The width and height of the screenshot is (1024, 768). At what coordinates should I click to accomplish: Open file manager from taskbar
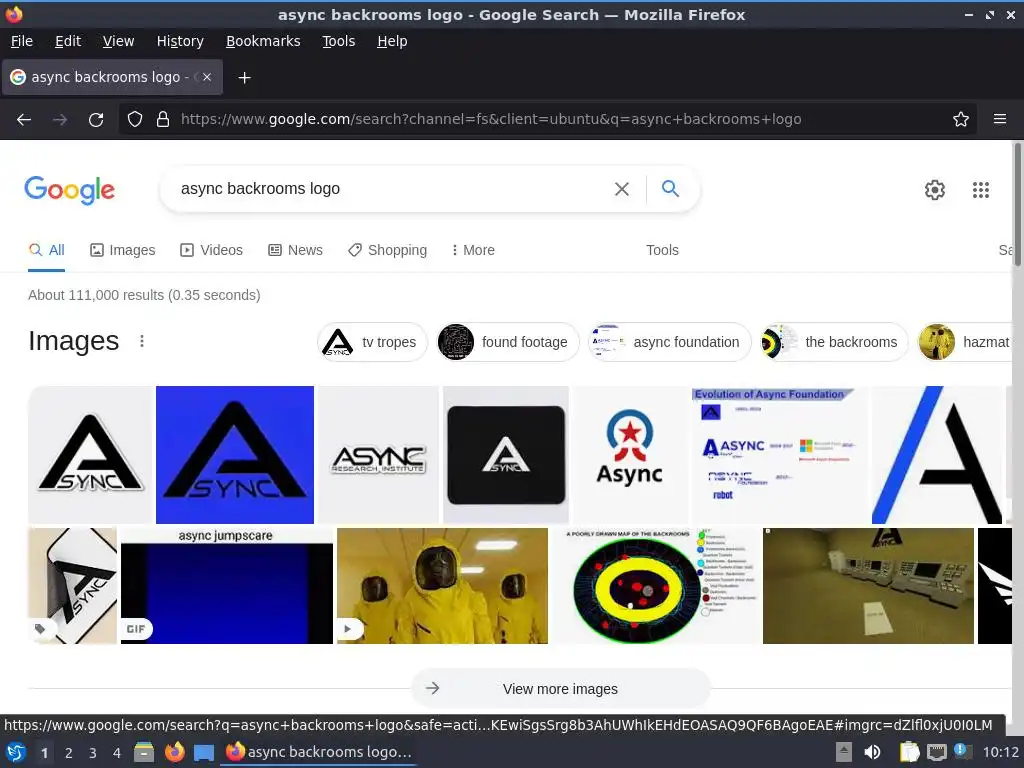tap(144, 752)
